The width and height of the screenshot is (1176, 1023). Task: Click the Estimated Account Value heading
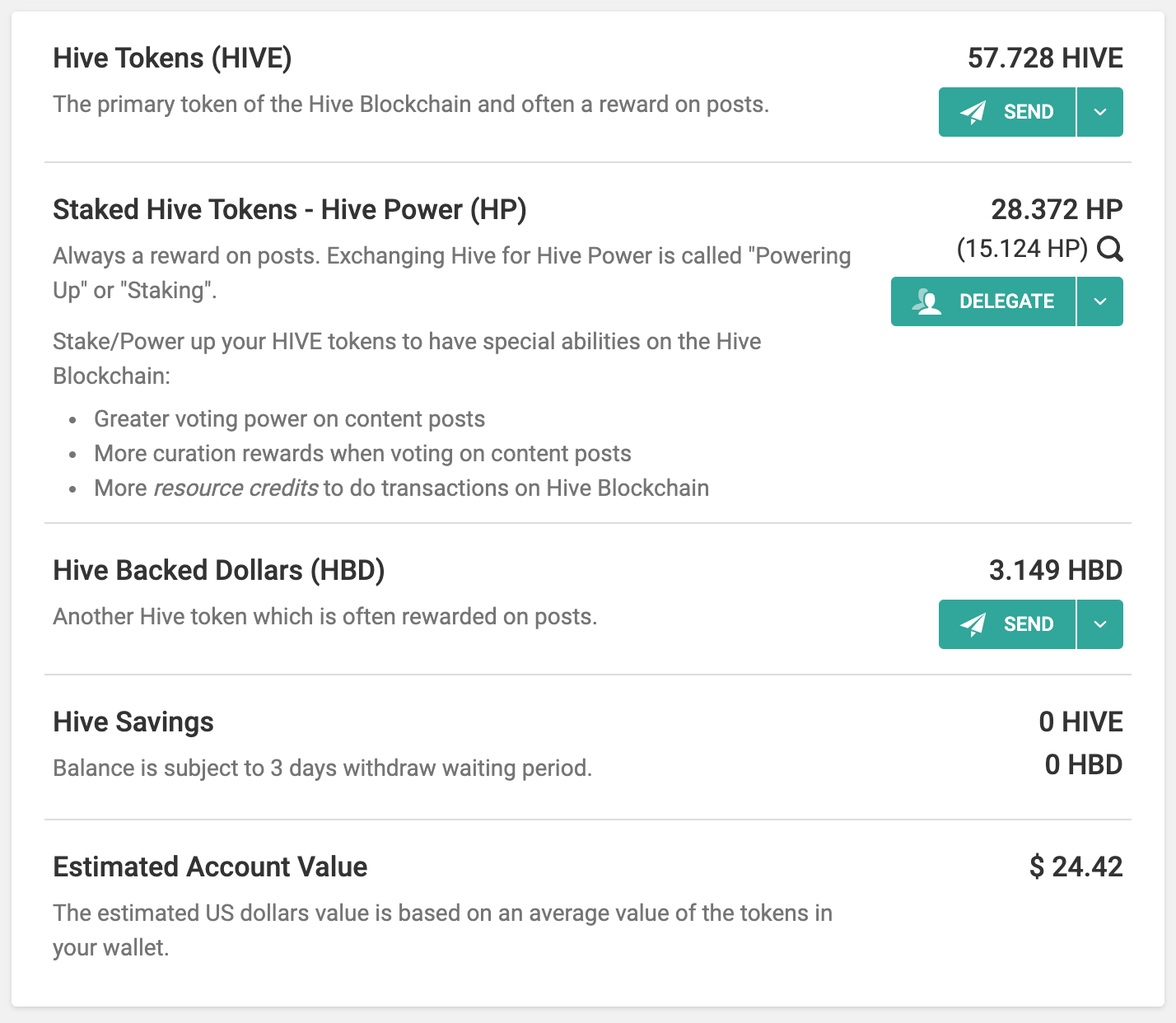[x=210, y=867]
